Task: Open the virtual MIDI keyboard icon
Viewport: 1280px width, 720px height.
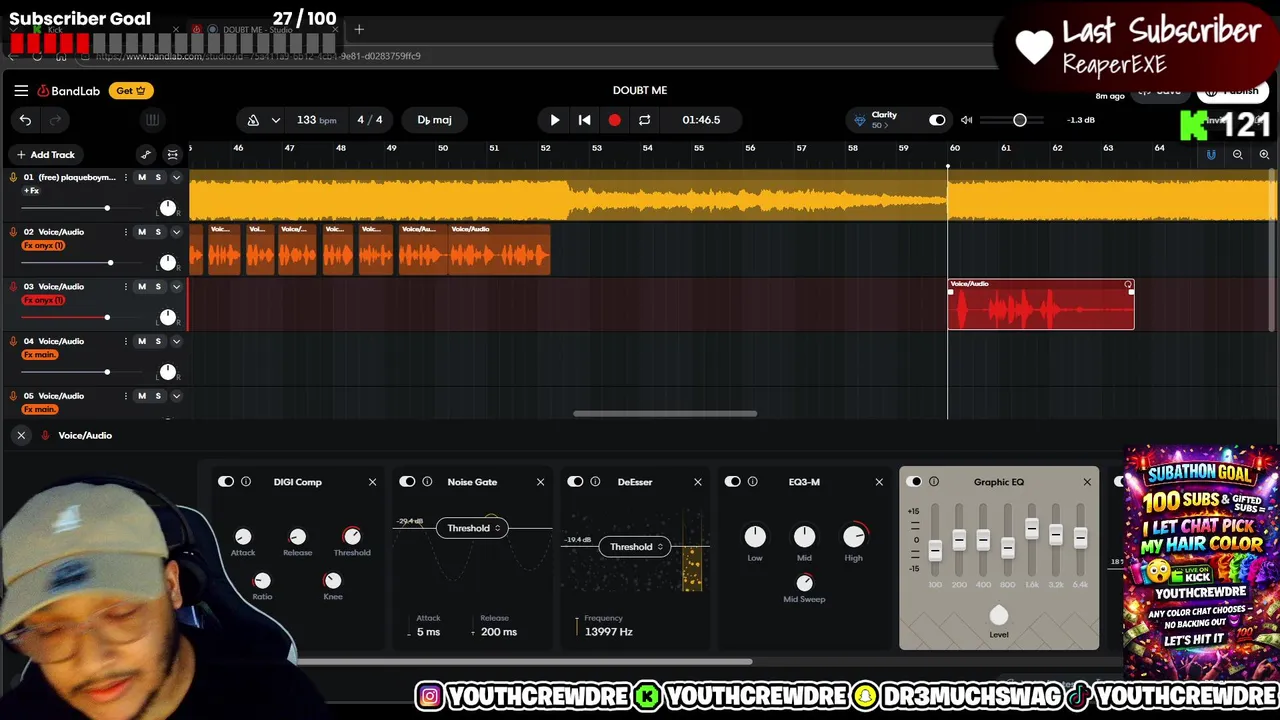Action: coord(152,120)
